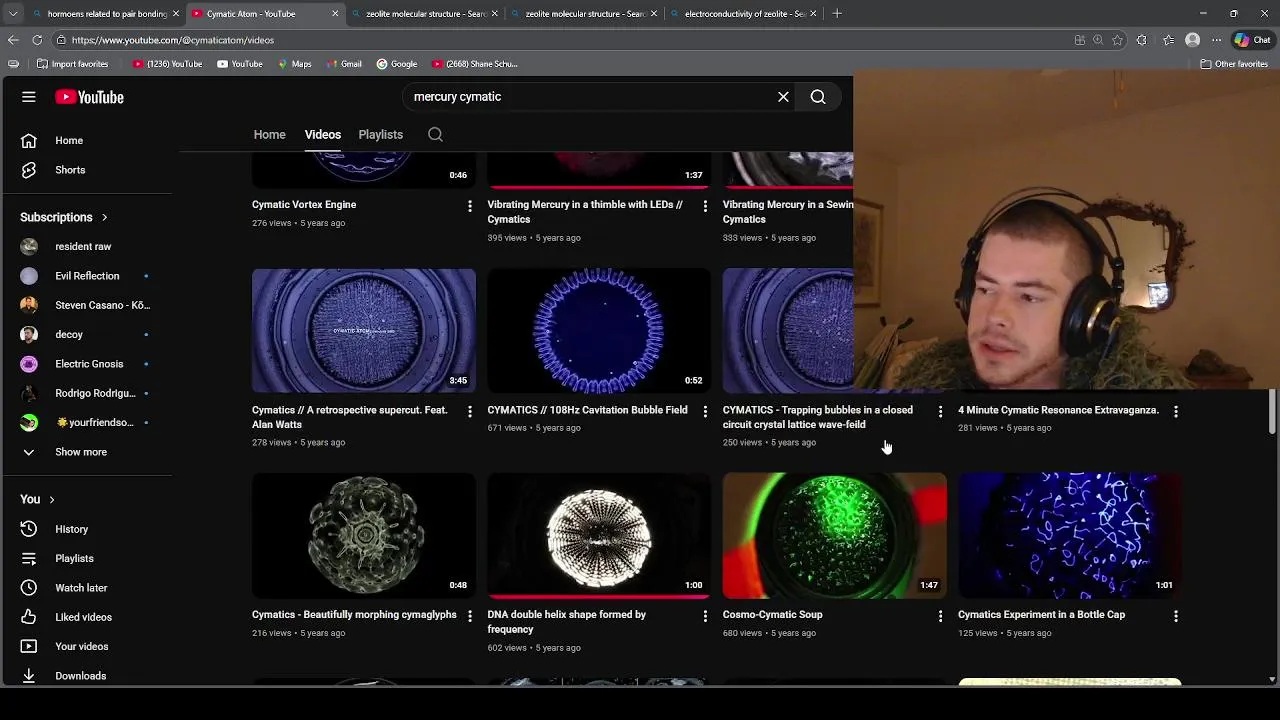
Task: Open 4 Minute Cymatic Resonance Extravaganza title
Action: tap(1058, 410)
